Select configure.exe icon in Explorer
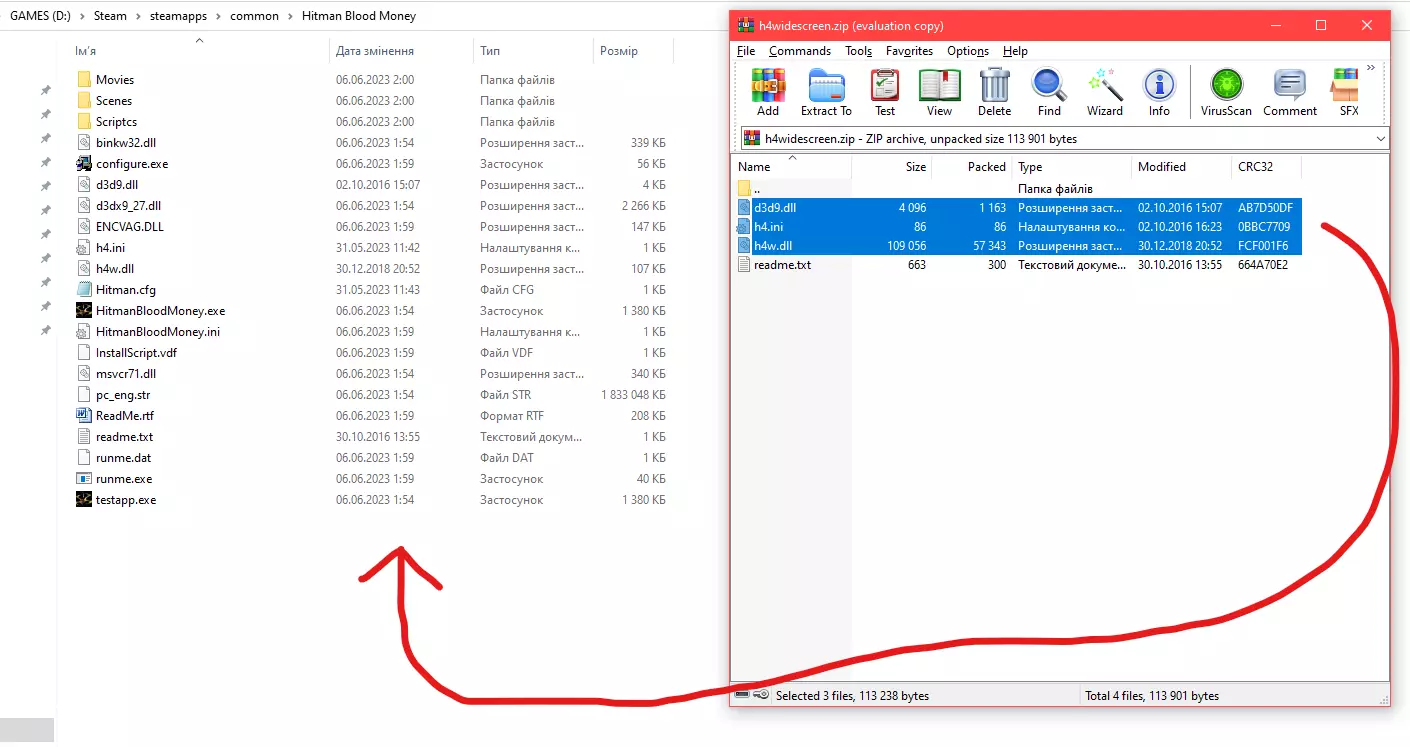Viewport: 1410px width, 747px height. point(84,164)
